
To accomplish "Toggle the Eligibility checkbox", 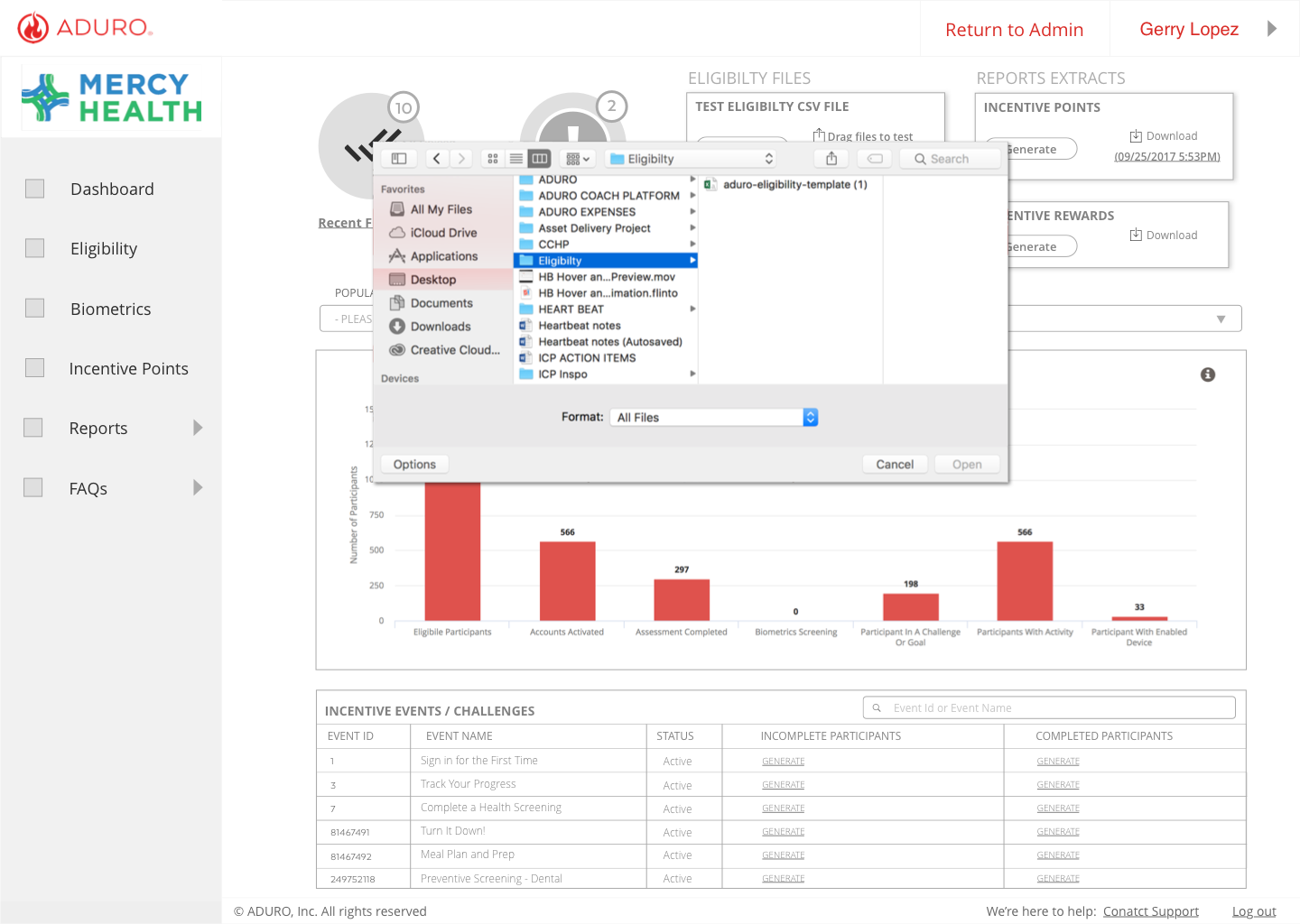I will [34, 248].
